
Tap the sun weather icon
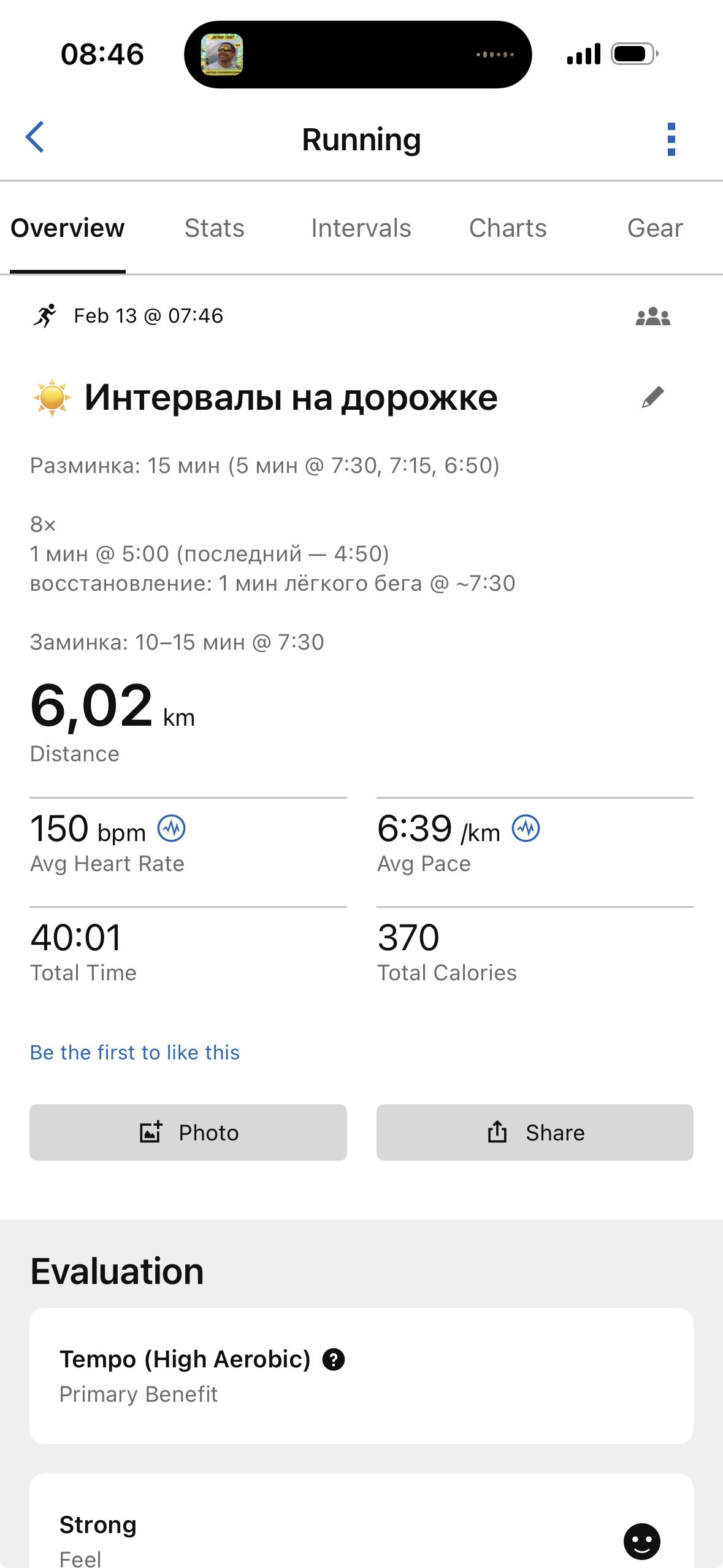point(52,398)
